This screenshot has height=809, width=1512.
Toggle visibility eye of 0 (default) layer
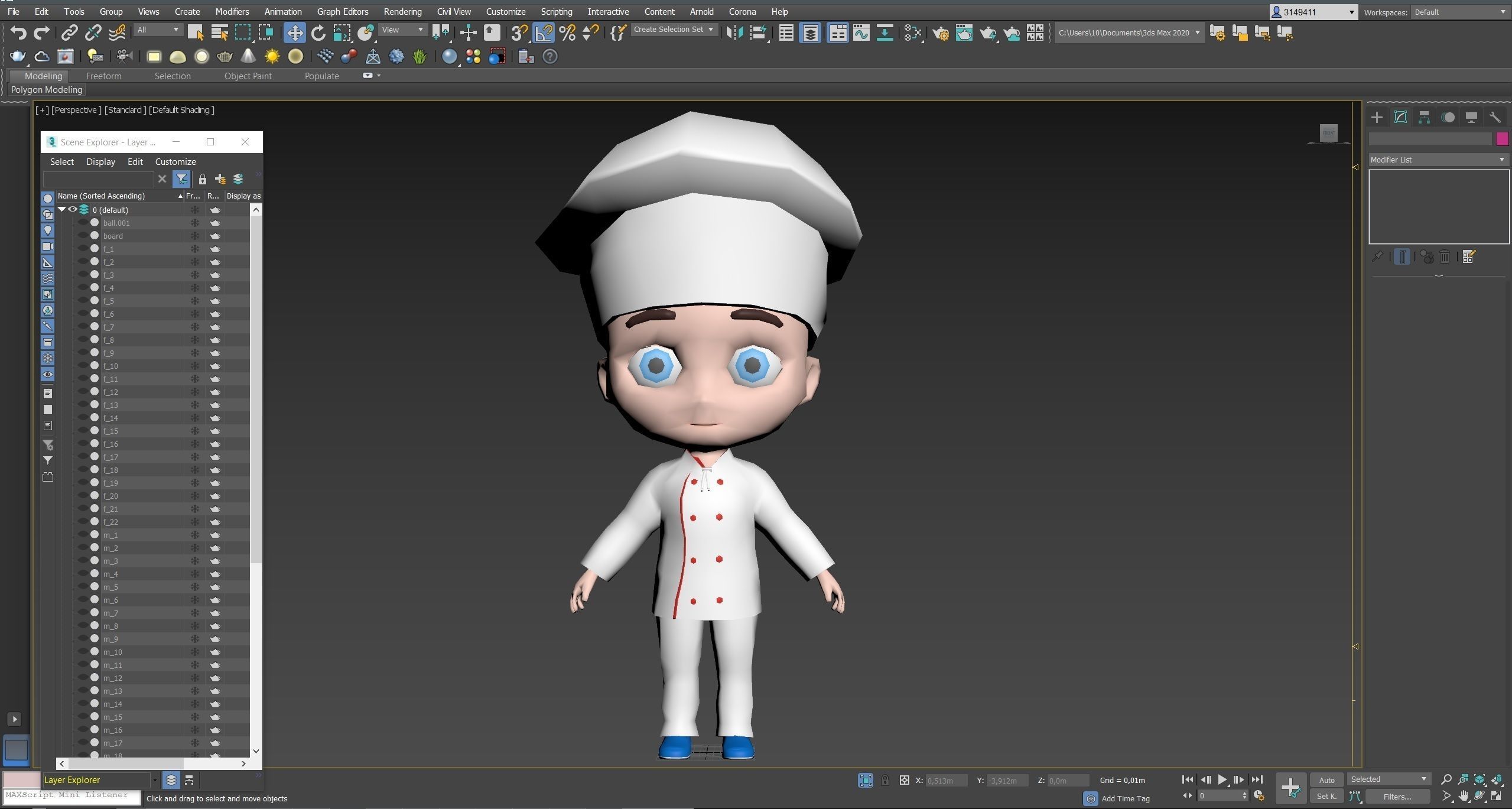pyautogui.click(x=73, y=209)
